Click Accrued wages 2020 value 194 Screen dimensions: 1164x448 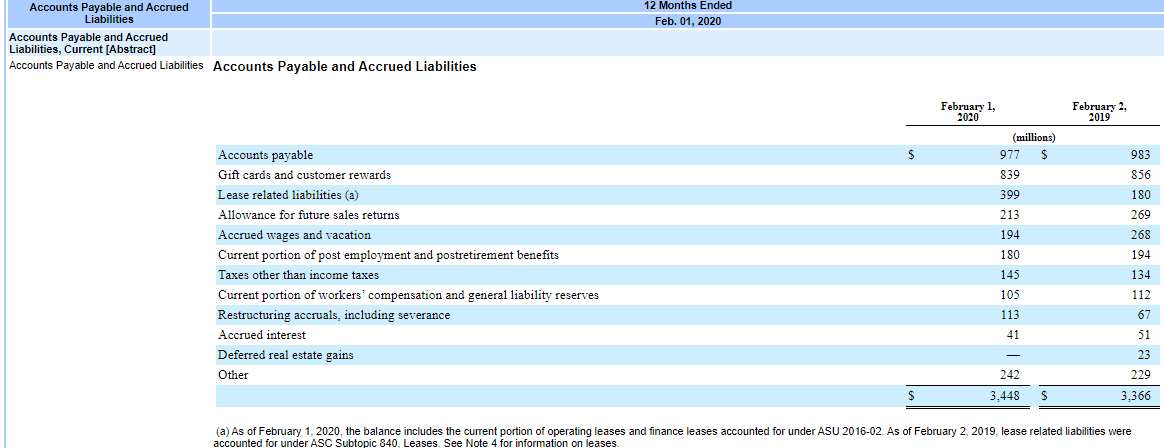(1010, 236)
